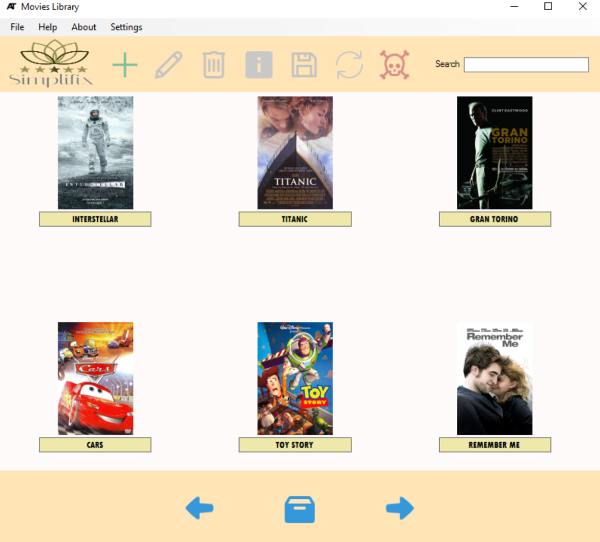The height and width of the screenshot is (542, 600).
Task: Open the File menu
Action: point(17,27)
